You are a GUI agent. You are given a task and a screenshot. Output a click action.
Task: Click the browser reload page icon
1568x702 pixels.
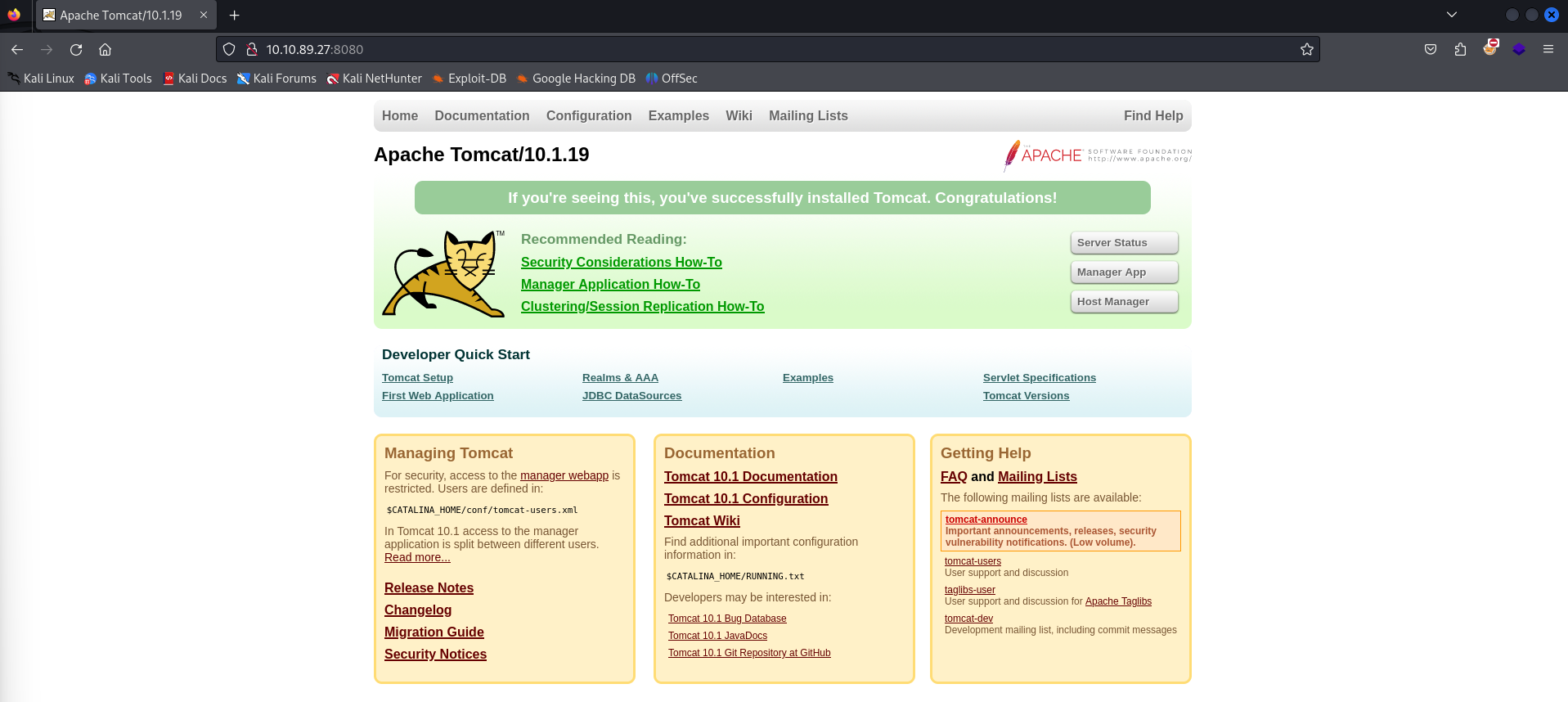(x=76, y=50)
